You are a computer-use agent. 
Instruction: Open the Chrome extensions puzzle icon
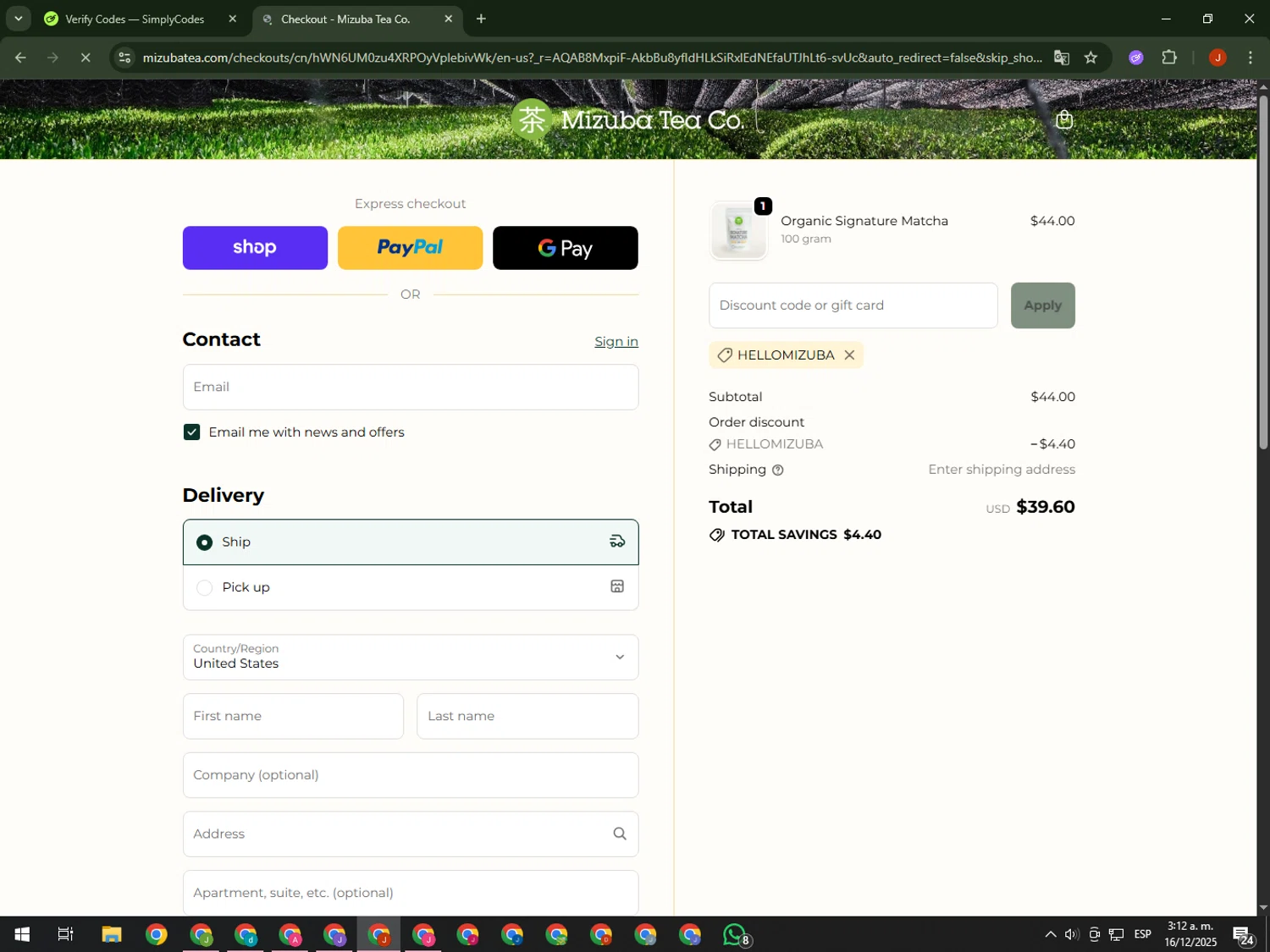[x=1169, y=58]
